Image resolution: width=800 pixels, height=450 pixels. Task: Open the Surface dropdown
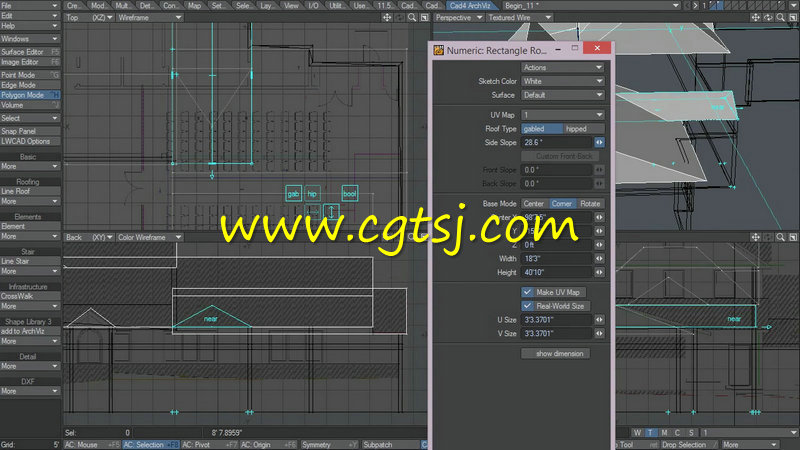(x=563, y=95)
